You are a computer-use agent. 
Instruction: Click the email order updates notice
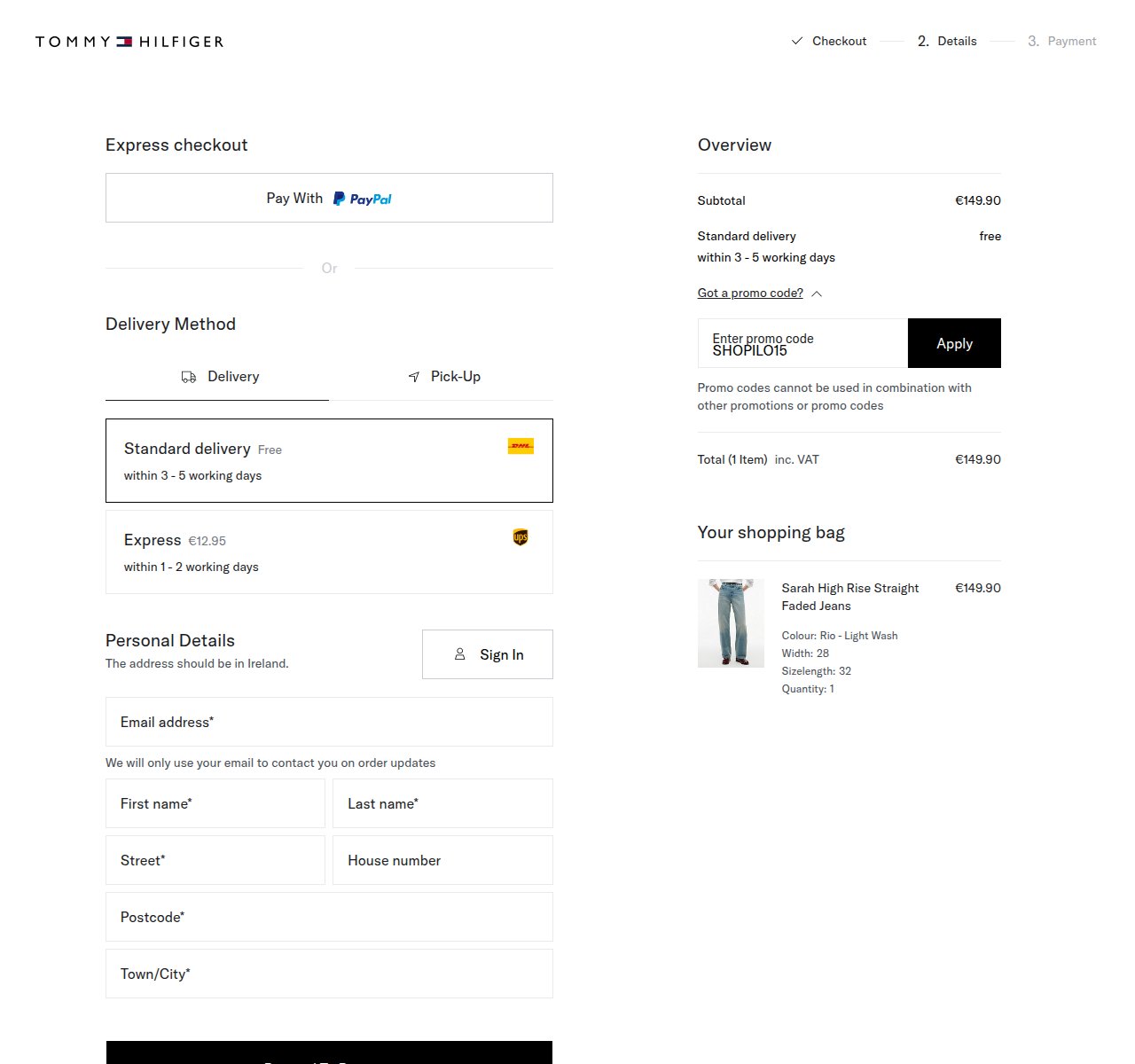[x=270, y=763]
